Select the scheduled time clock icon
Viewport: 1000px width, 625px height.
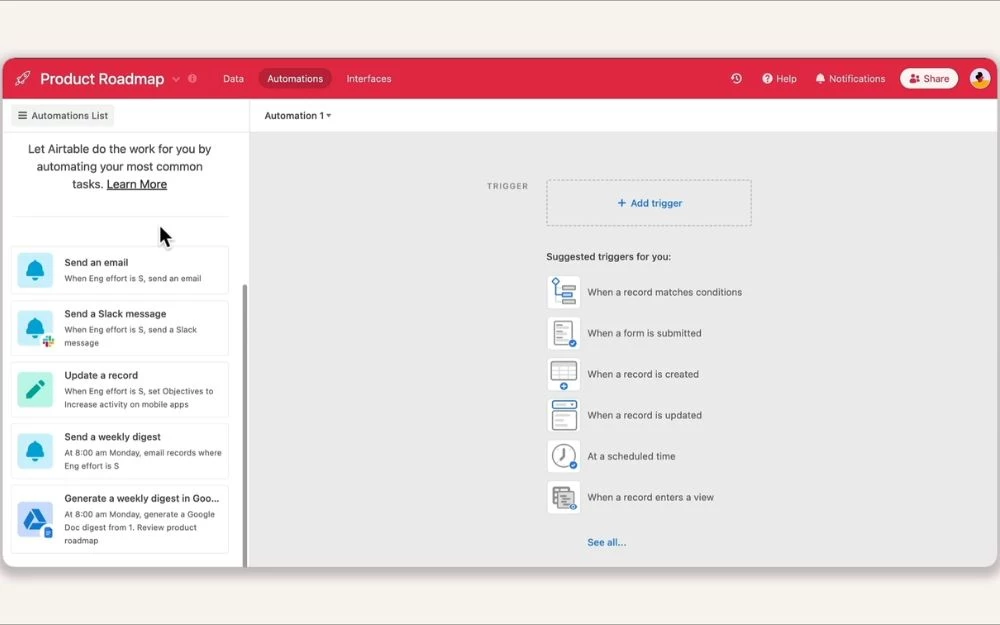[564, 456]
